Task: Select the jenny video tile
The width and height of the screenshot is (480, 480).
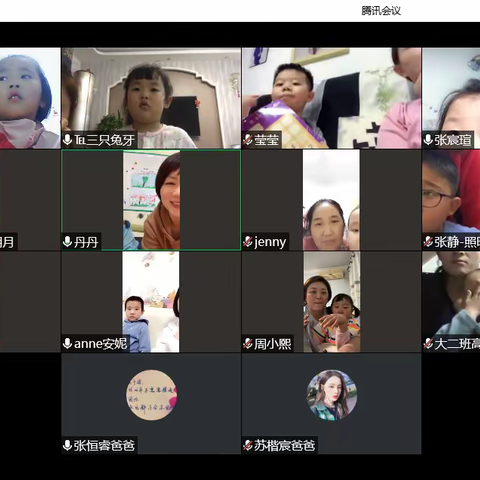Action: tap(331, 200)
